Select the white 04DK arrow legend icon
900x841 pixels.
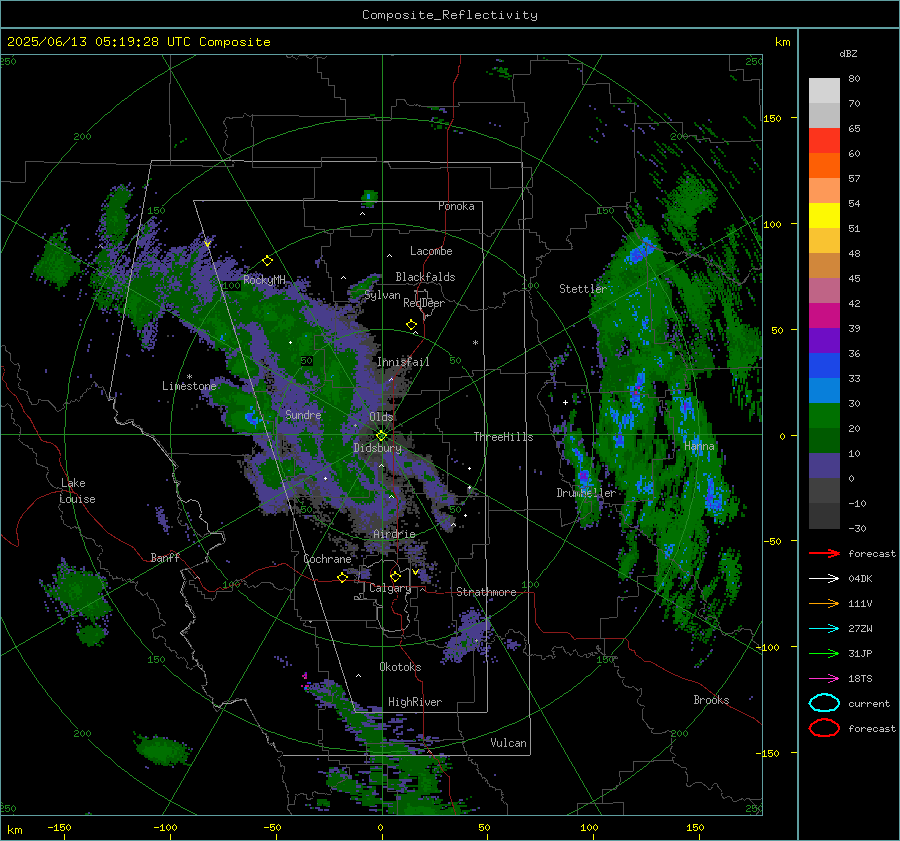(824, 579)
